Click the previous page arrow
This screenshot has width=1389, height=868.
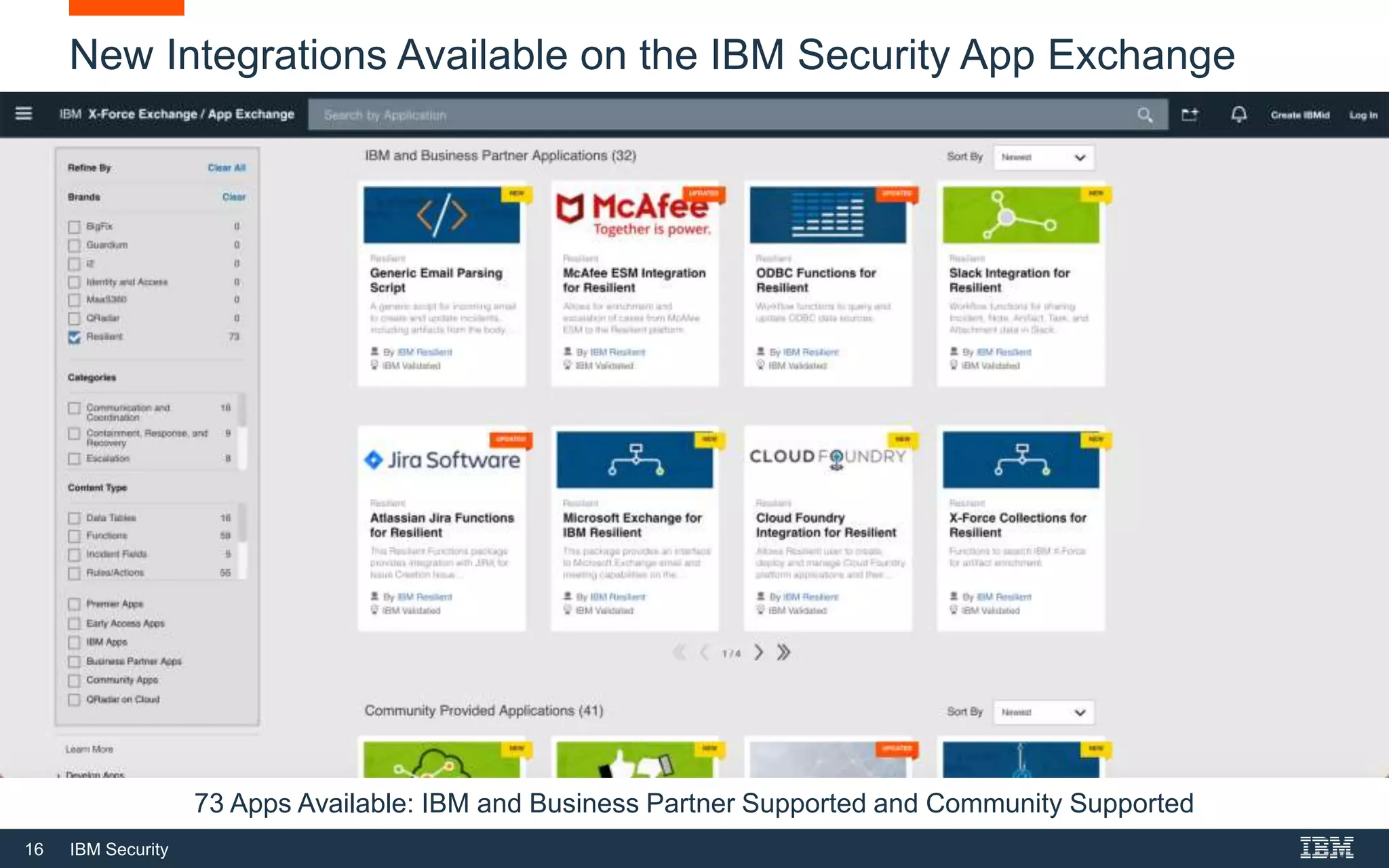pyautogui.click(x=705, y=652)
